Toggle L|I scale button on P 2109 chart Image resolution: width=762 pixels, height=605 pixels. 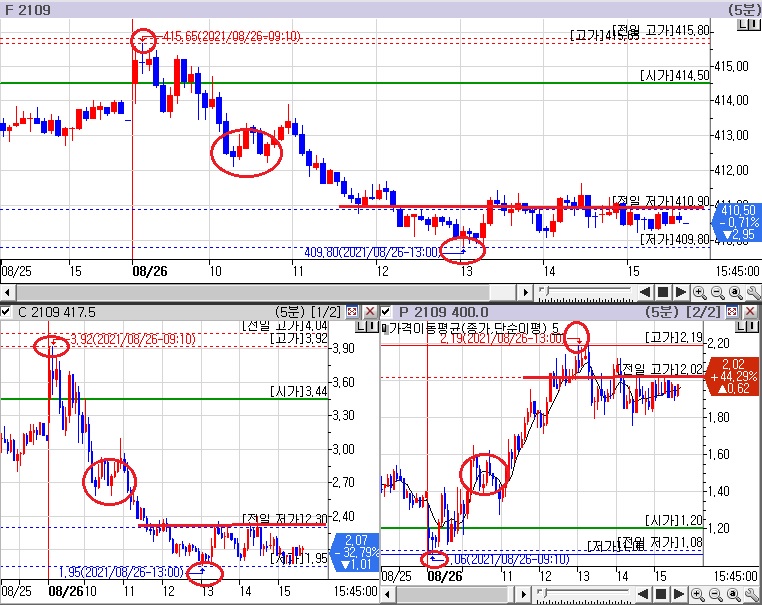(748, 327)
